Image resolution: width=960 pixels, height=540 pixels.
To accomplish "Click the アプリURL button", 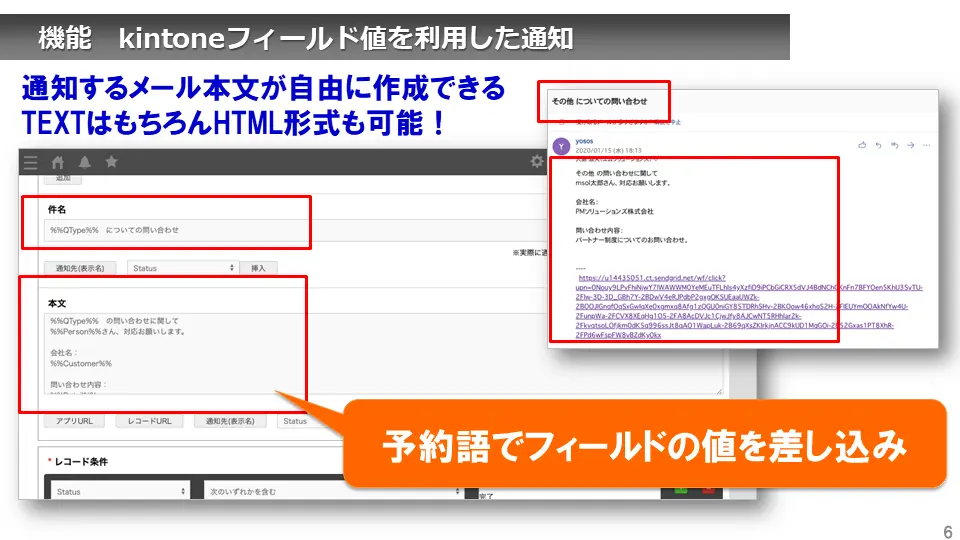I will [x=74, y=421].
